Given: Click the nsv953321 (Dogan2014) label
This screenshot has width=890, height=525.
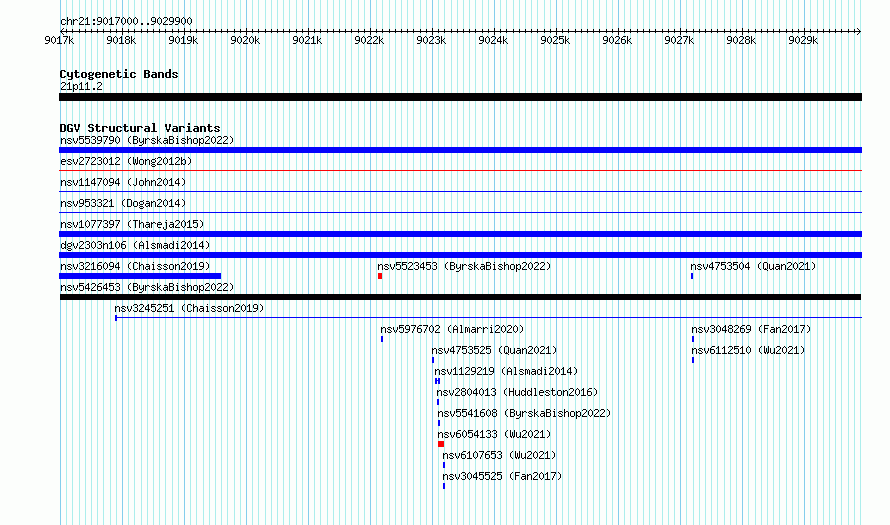Looking at the screenshot, I should click(x=123, y=203).
